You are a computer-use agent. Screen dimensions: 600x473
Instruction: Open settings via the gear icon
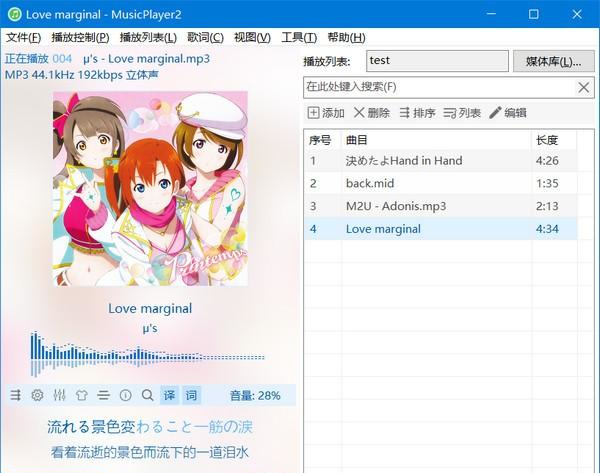(x=37, y=395)
